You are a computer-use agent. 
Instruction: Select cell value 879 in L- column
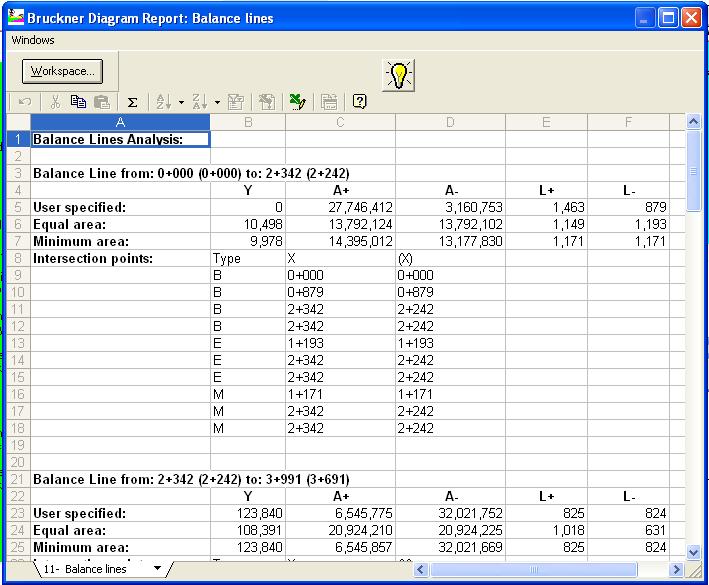tap(628, 207)
